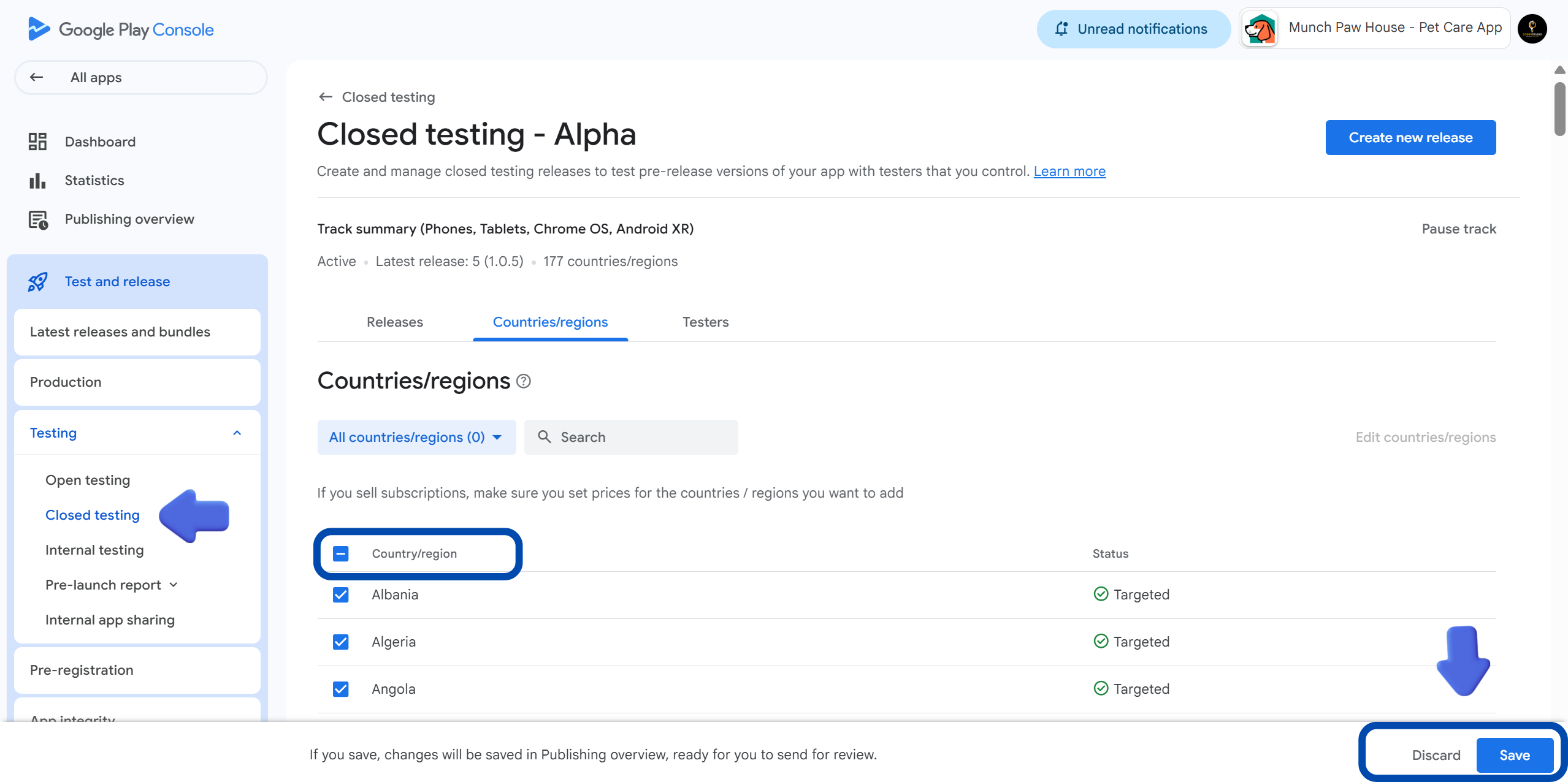Expand the Pre-launch report section
1568x782 pixels.
pyautogui.click(x=173, y=585)
